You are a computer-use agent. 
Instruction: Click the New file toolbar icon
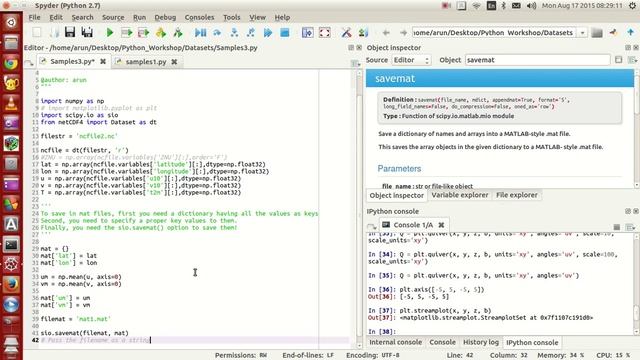(x=37, y=33)
